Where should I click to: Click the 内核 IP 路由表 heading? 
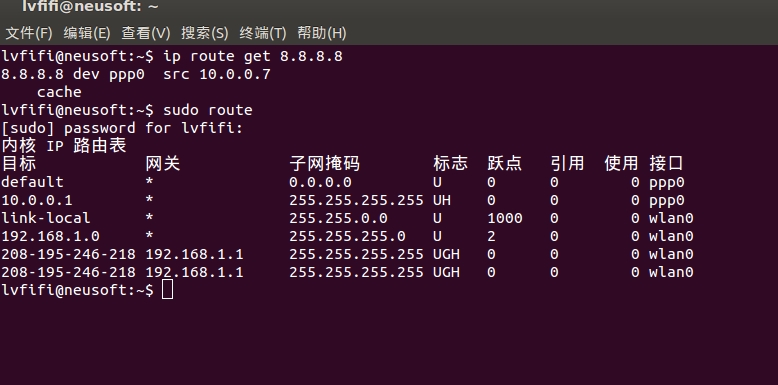(x=64, y=145)
